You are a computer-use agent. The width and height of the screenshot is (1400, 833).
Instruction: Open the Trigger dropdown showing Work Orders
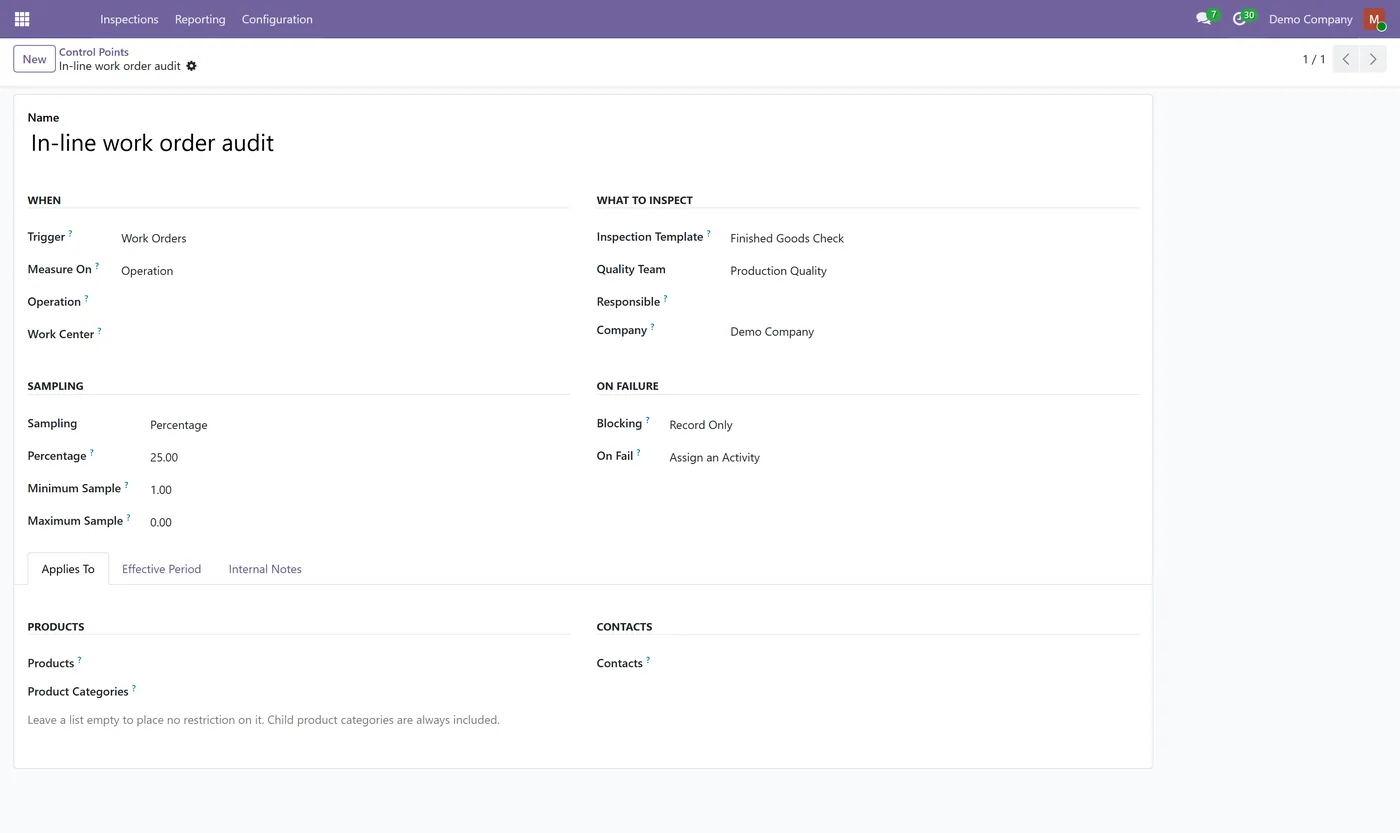coord(344,238)
